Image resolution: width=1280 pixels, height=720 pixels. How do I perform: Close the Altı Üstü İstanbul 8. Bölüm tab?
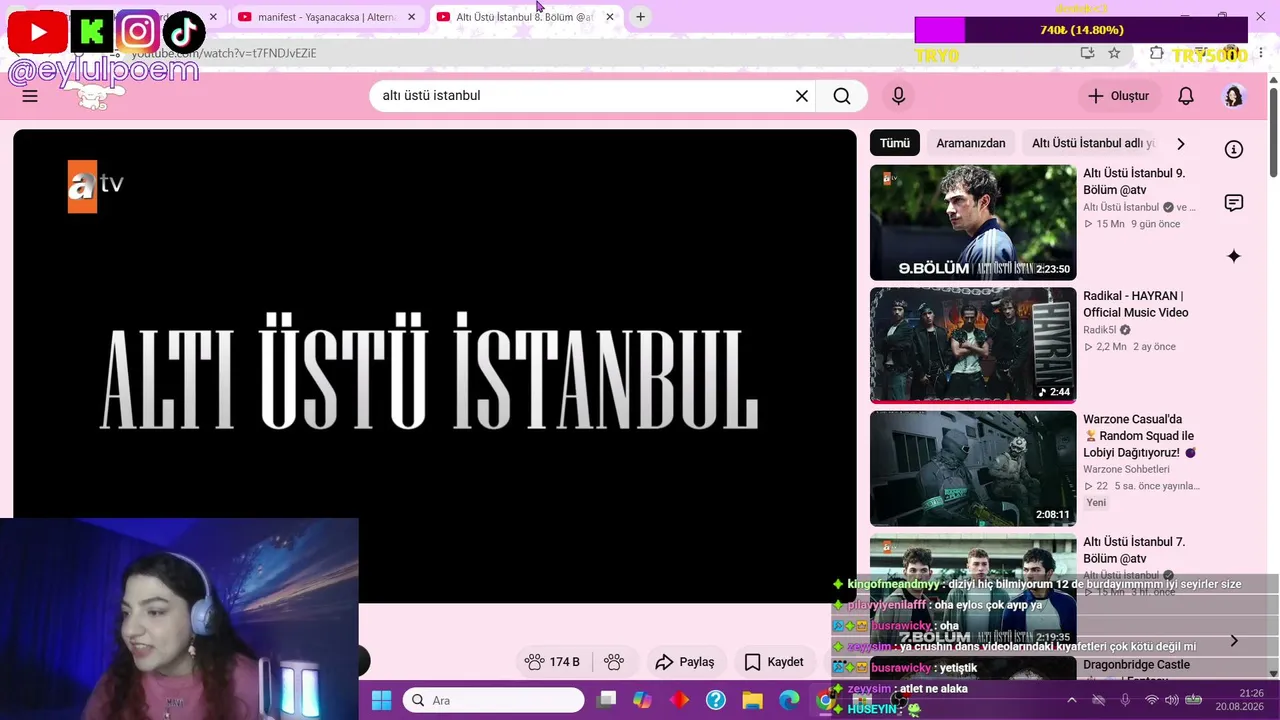pos(610,17)
